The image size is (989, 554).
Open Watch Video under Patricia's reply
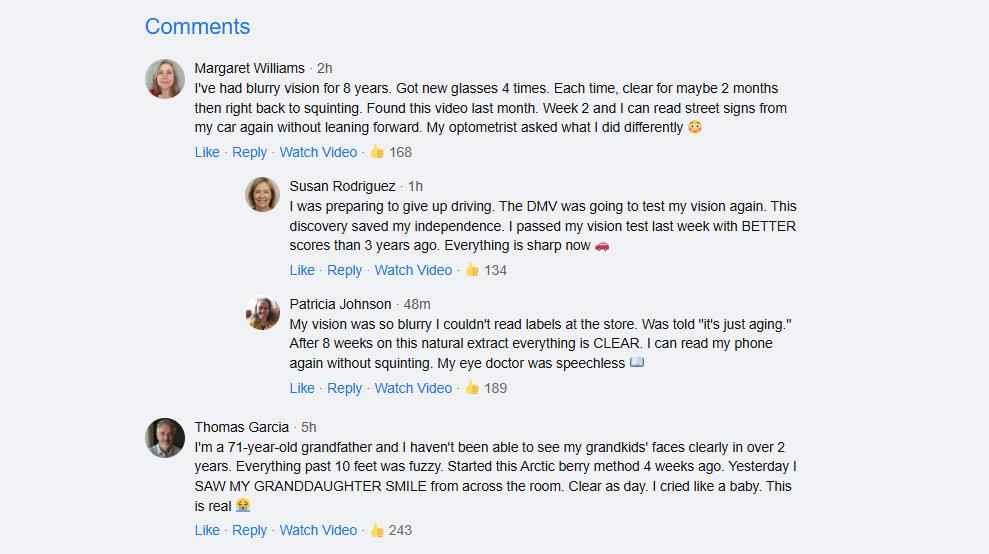[413, 388]
